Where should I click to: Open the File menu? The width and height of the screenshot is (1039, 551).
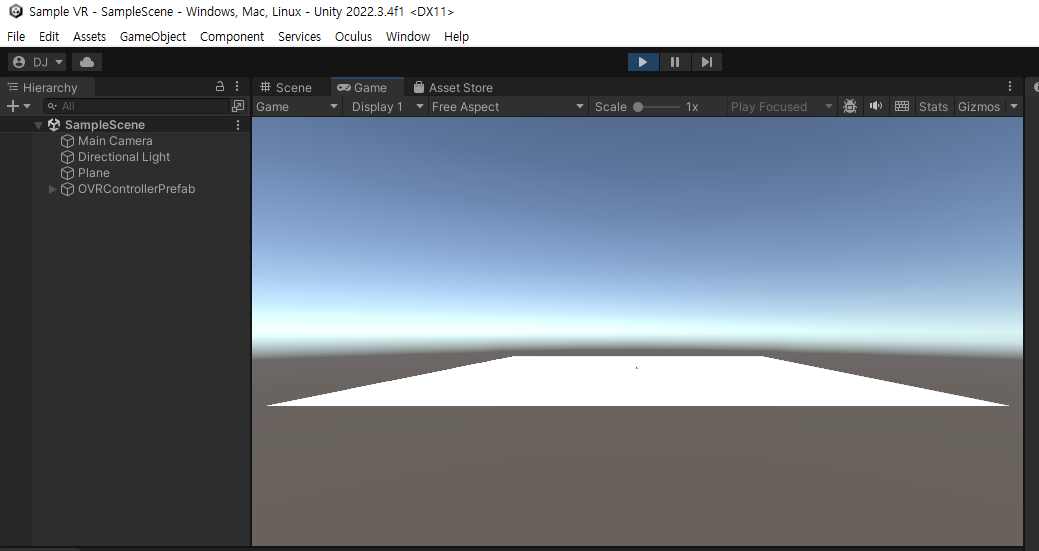pos(16,36)
